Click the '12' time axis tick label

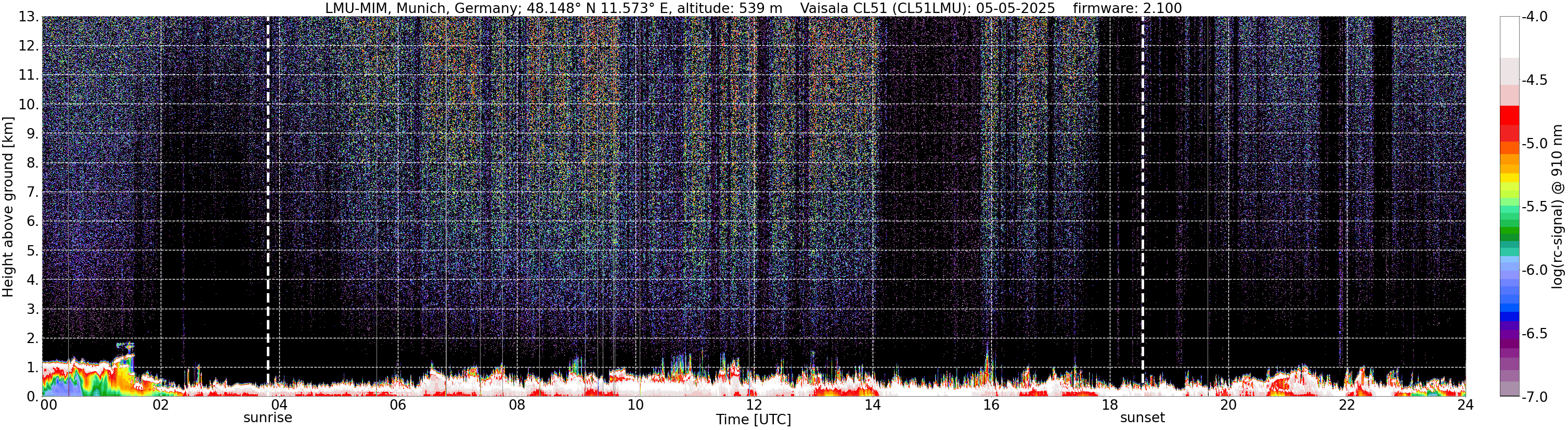pyautogui.click(x=754, y=405)
